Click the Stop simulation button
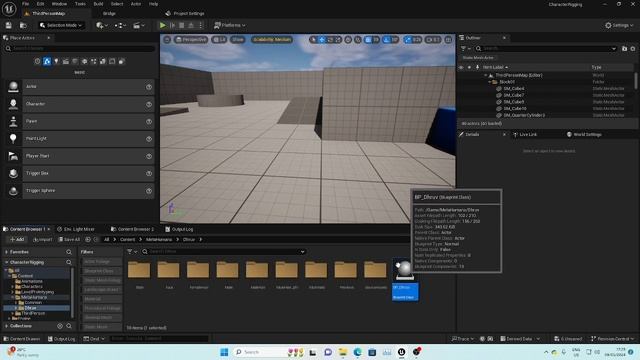640x360 pixels. [182, 25]
